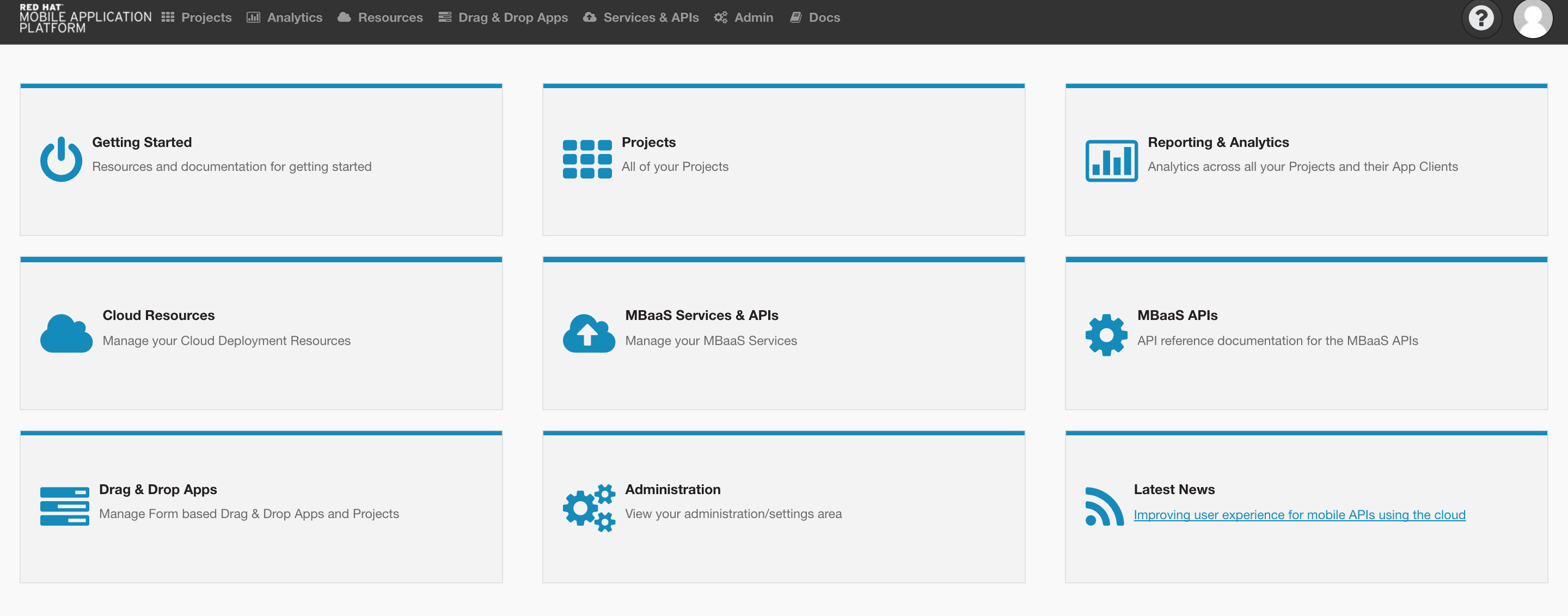Screen dimensions: 1568x616
Task: Open Services & APIs in top navigation
Action: point(651,17)
